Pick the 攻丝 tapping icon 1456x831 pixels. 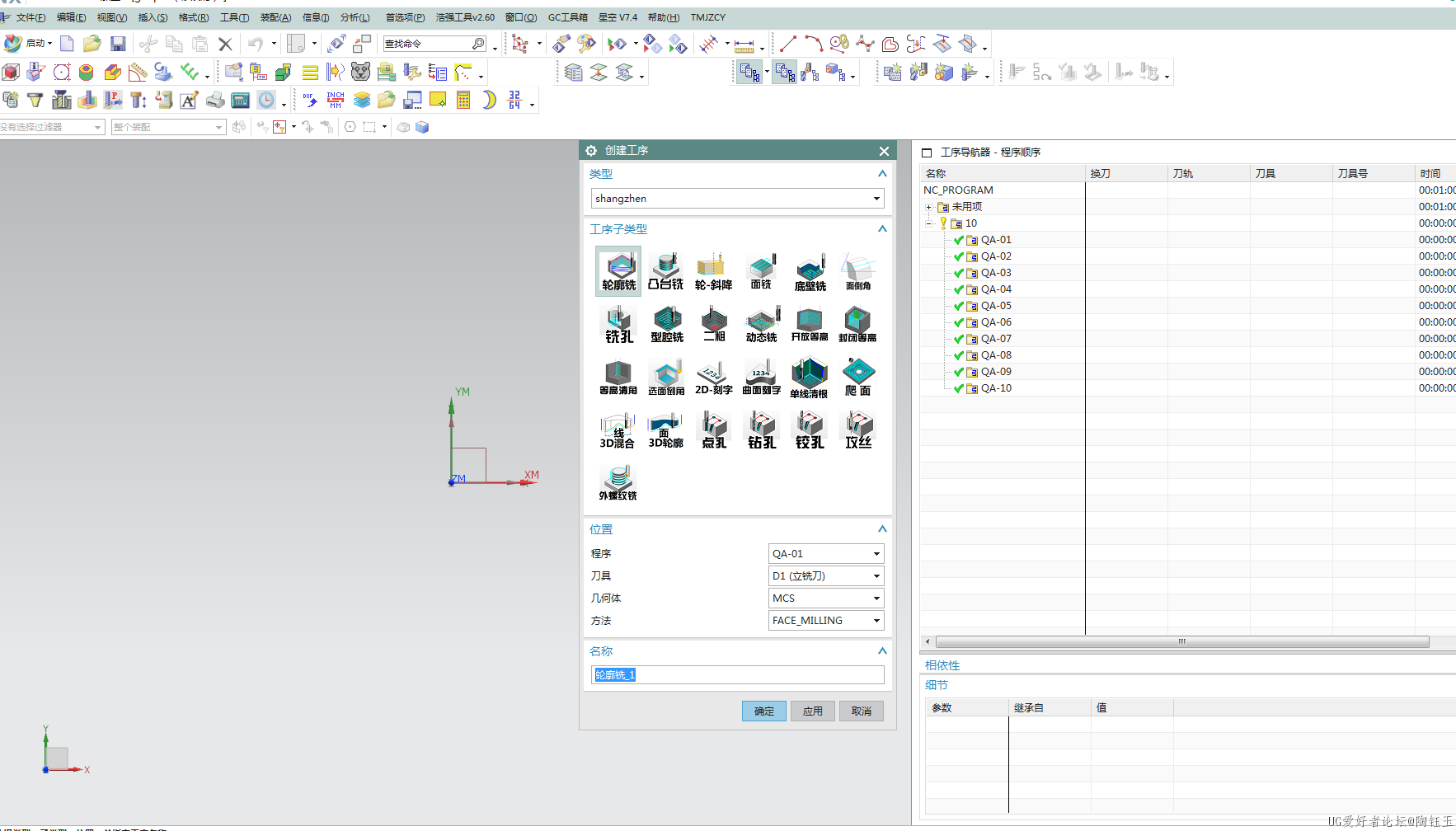(x=858, y=430)
